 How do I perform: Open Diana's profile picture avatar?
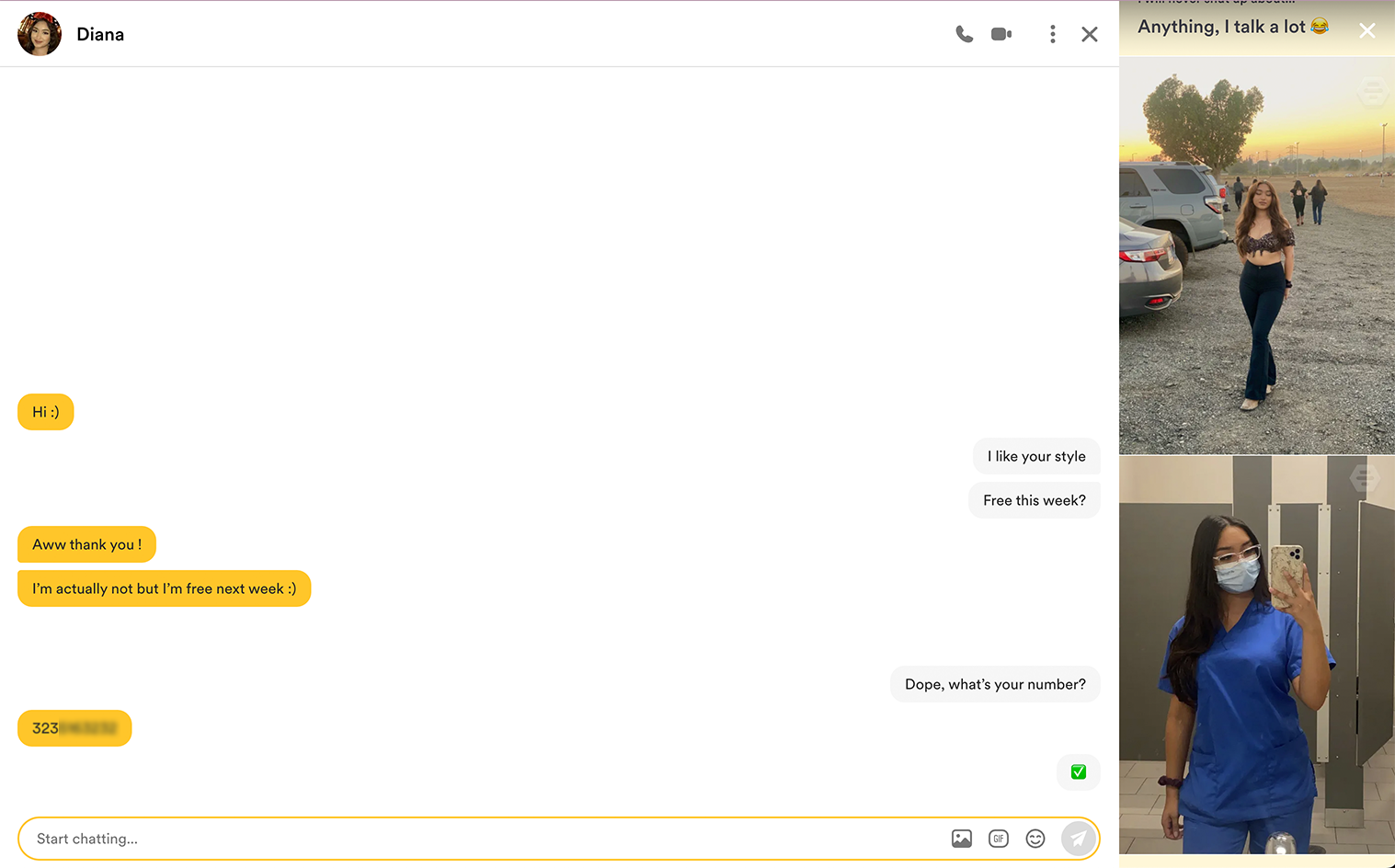point(40,34)
